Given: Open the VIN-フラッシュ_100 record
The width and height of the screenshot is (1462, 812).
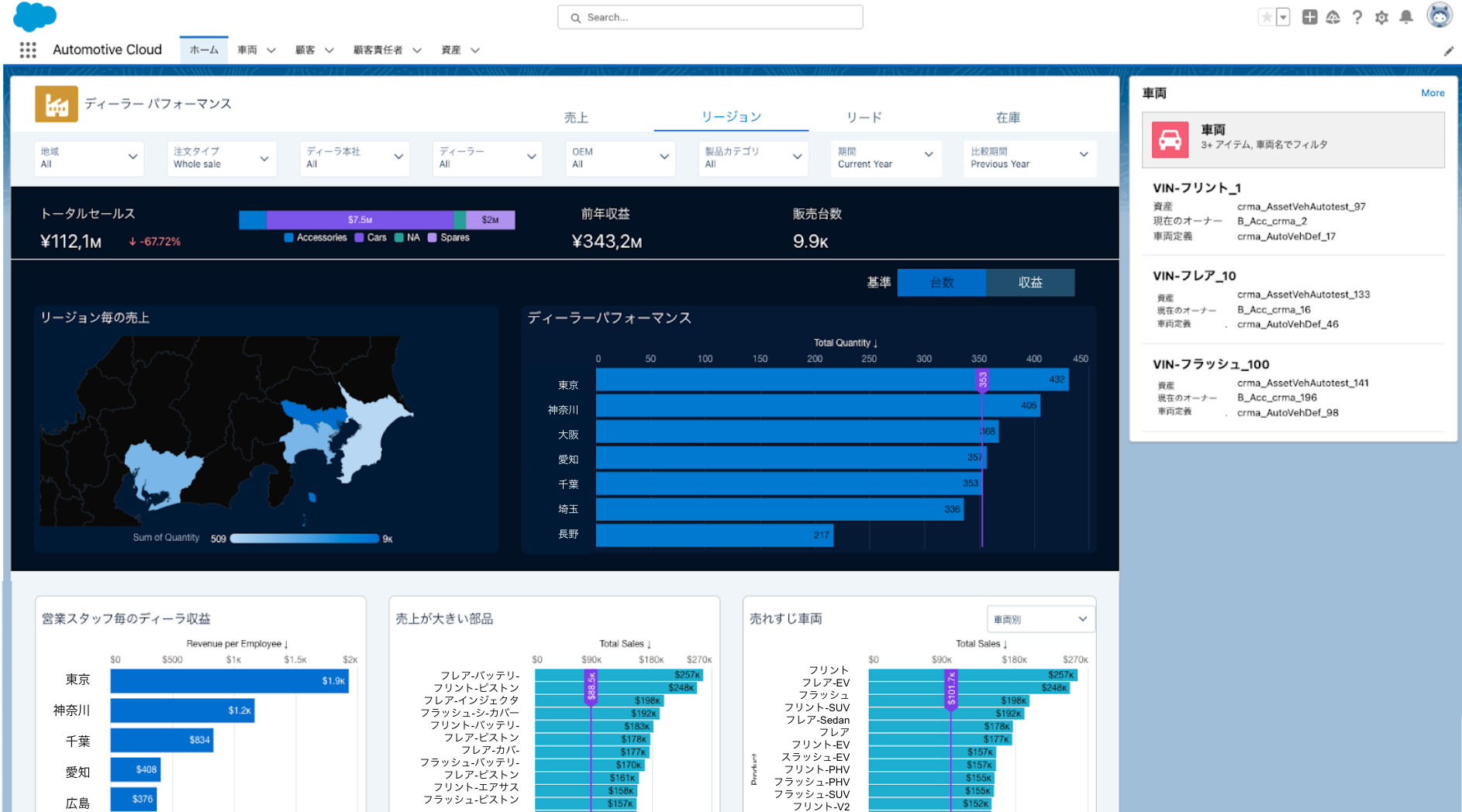Looking at the screenshot, I should coord(1211,364).
